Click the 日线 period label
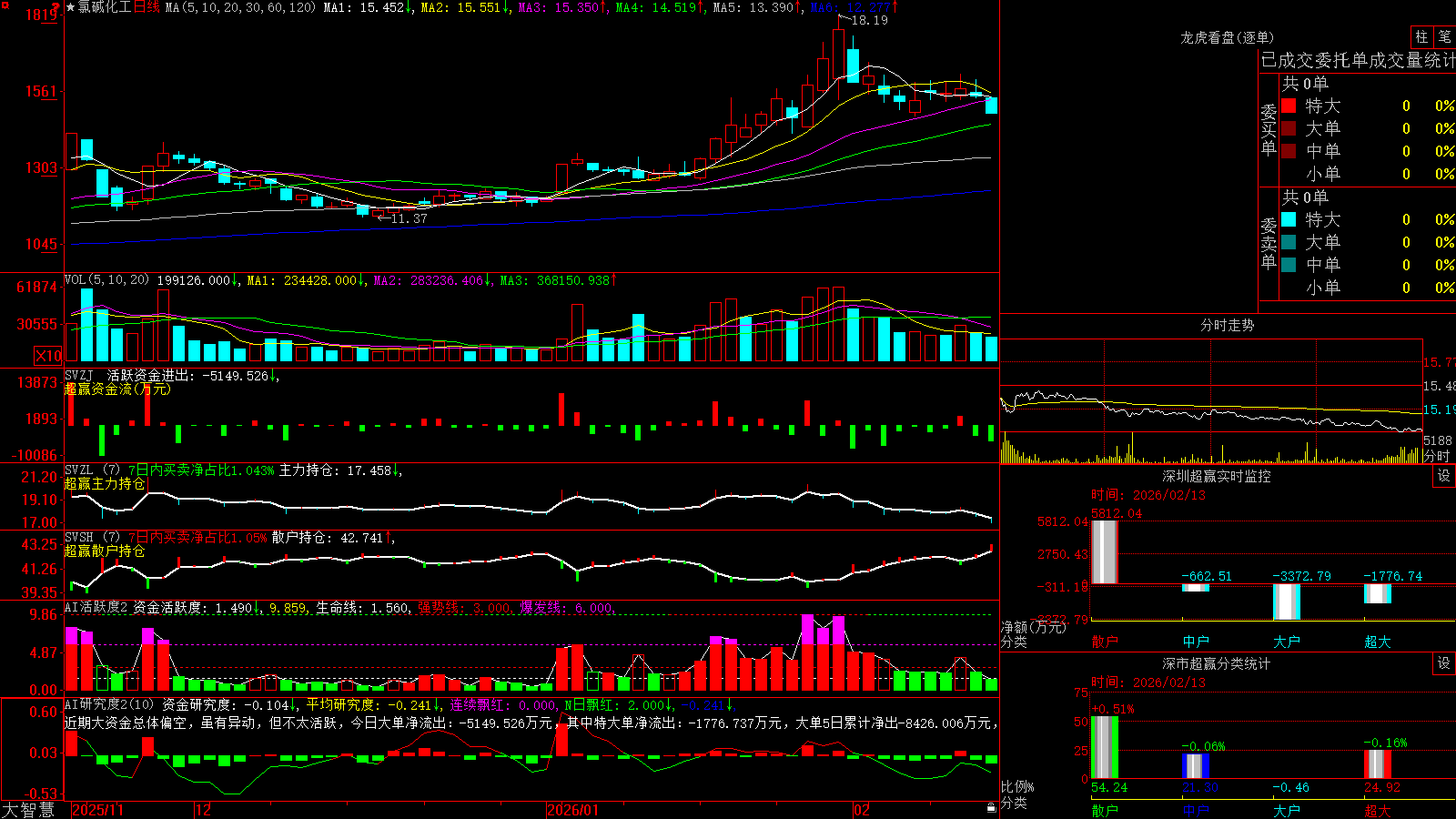The width and height of the screenshot is (1456, 819). click(x=147, y=7)
